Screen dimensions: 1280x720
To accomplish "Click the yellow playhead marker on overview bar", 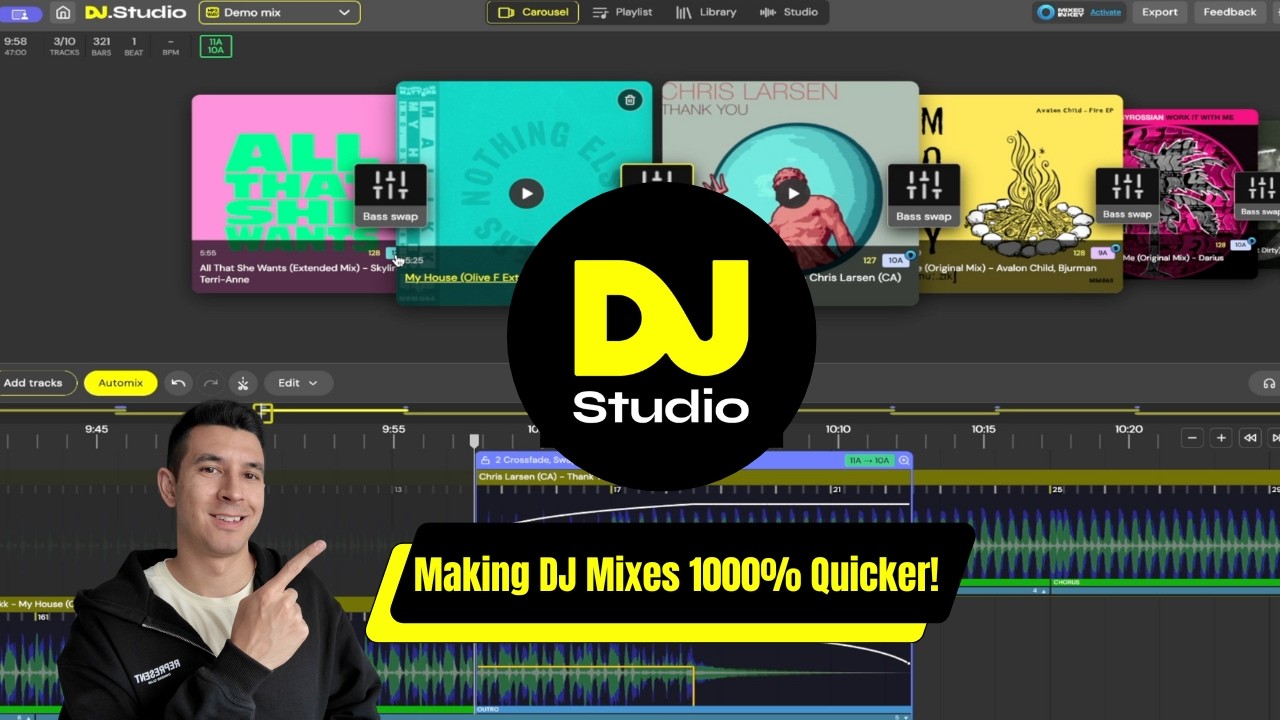I will [x=263, y=412].
